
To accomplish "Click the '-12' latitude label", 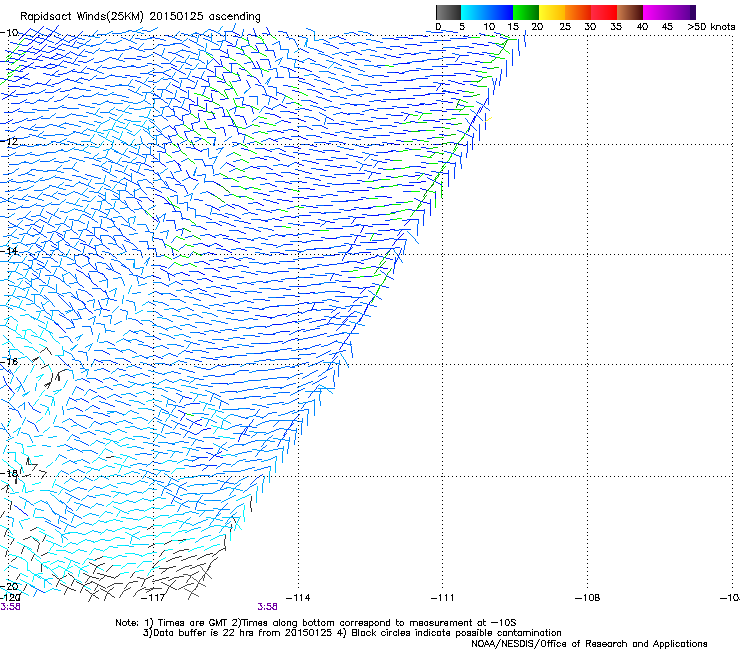I will point(9,142).
